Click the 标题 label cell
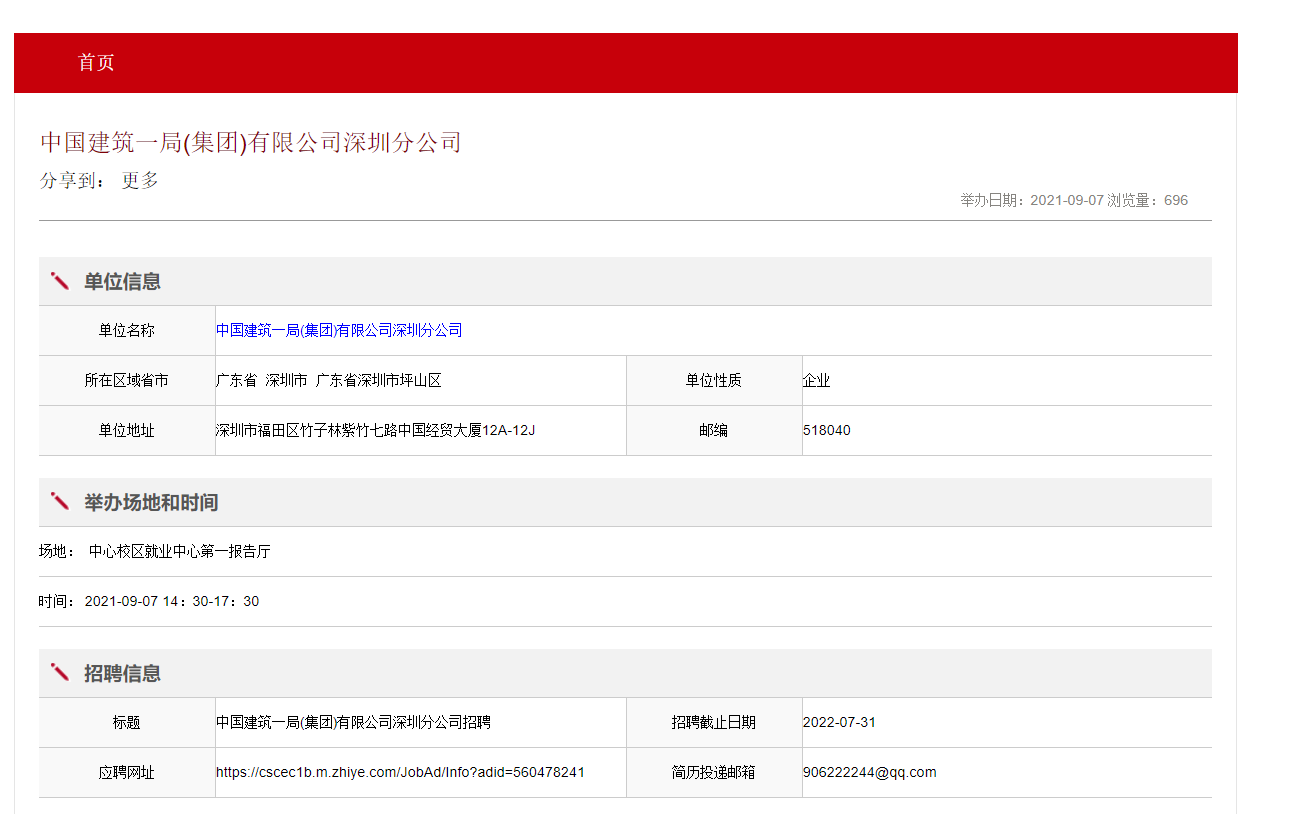 click(127, 722)
